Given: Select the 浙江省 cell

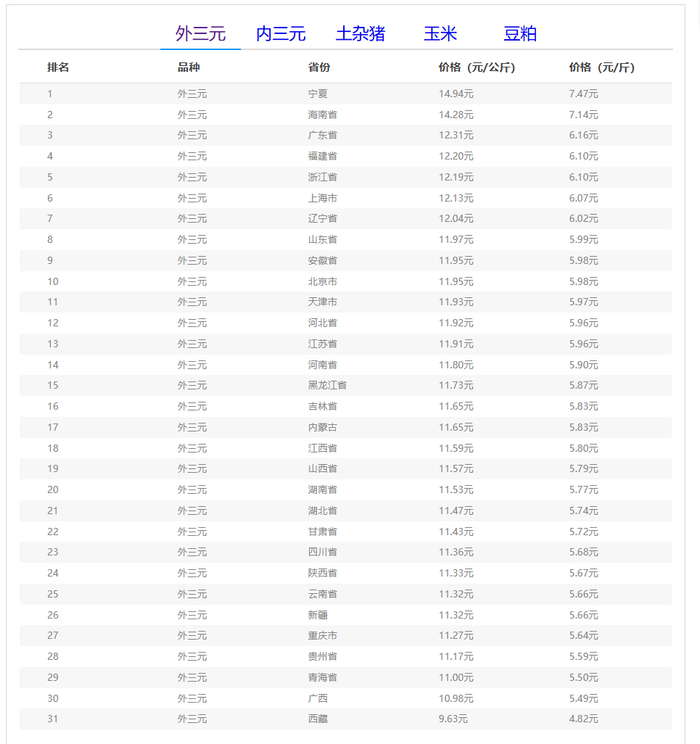Looking at the screenshot, I should pos(322,177).
